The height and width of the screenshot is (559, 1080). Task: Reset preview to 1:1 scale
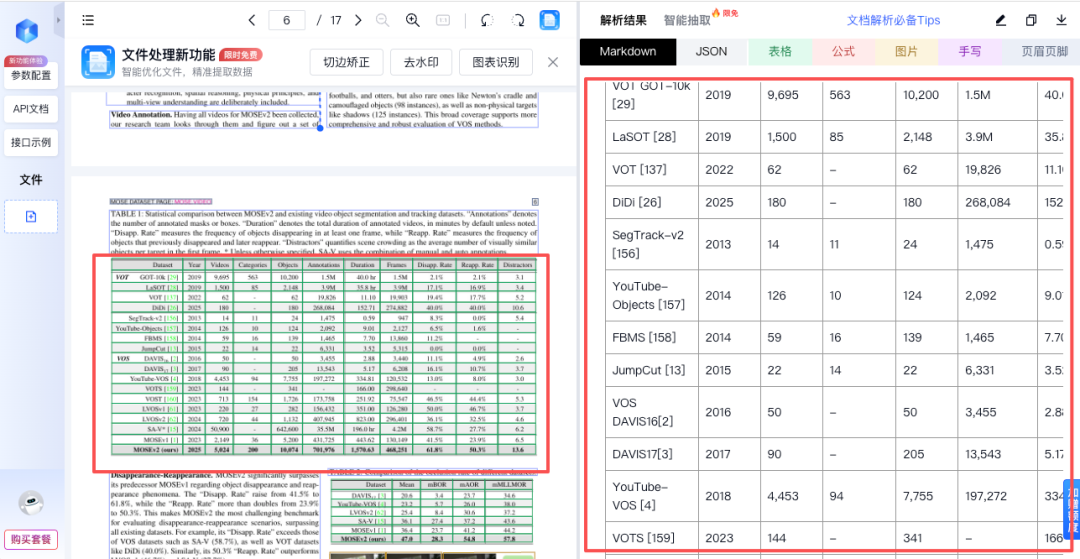point(443,20)
